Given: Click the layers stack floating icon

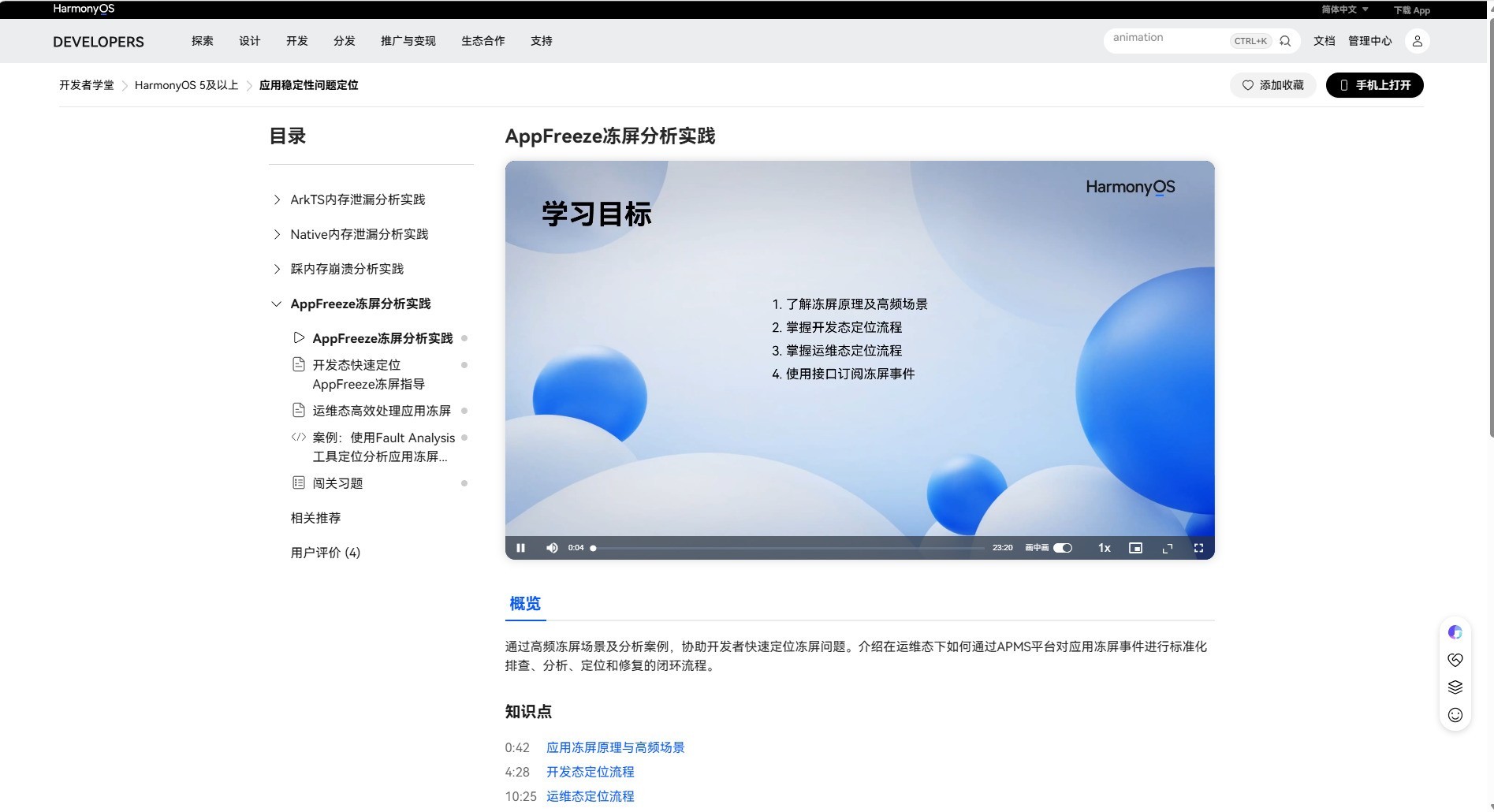Looking at the screenshot, I should tap(1455, 687).
